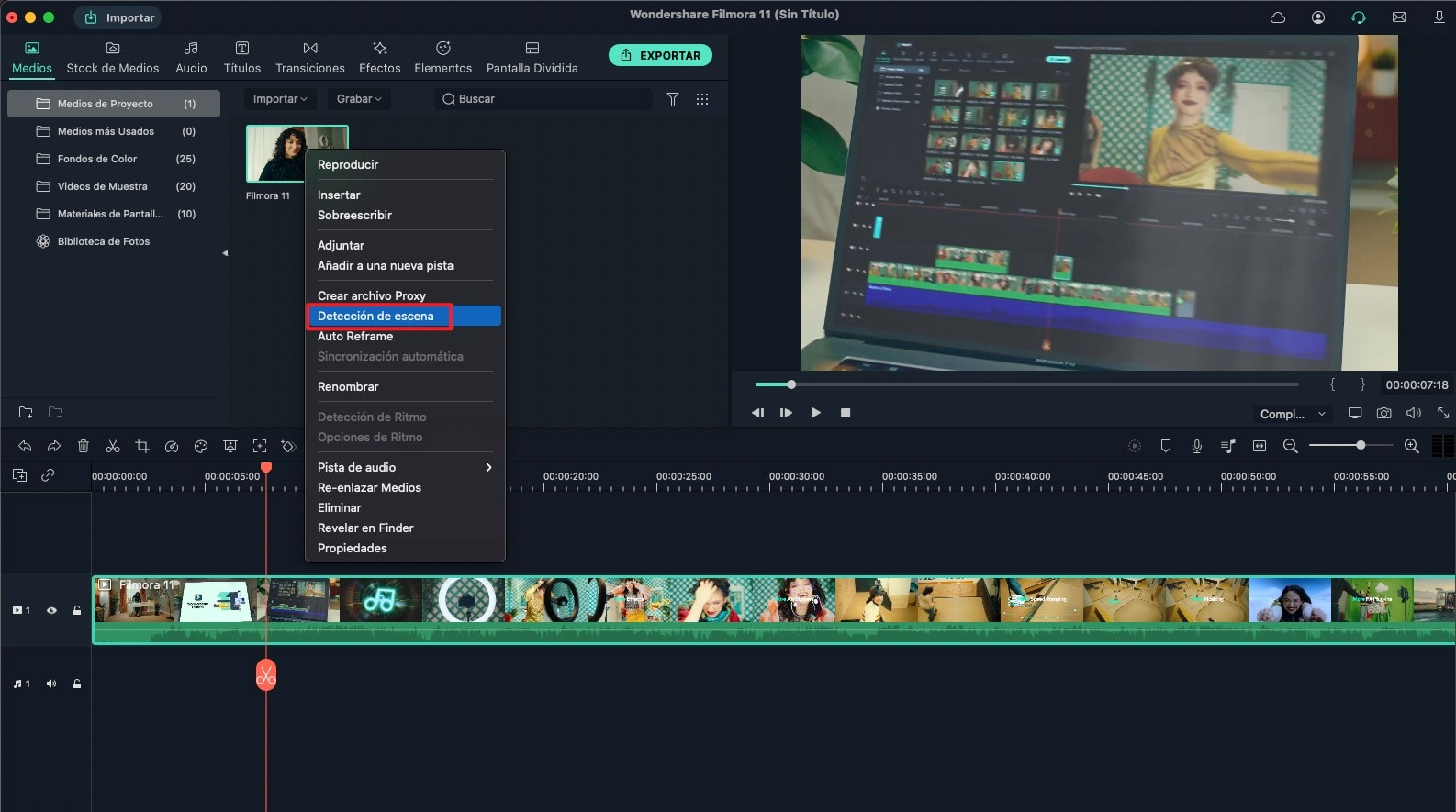1456x812 pixels.
Task: Open the Títulos tab
Action: click(242, 58)
